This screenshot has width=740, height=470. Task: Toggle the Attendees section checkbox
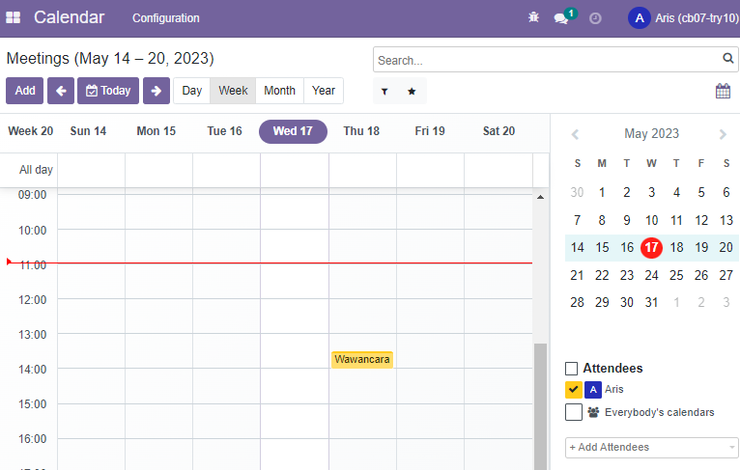tap(571, 368)
